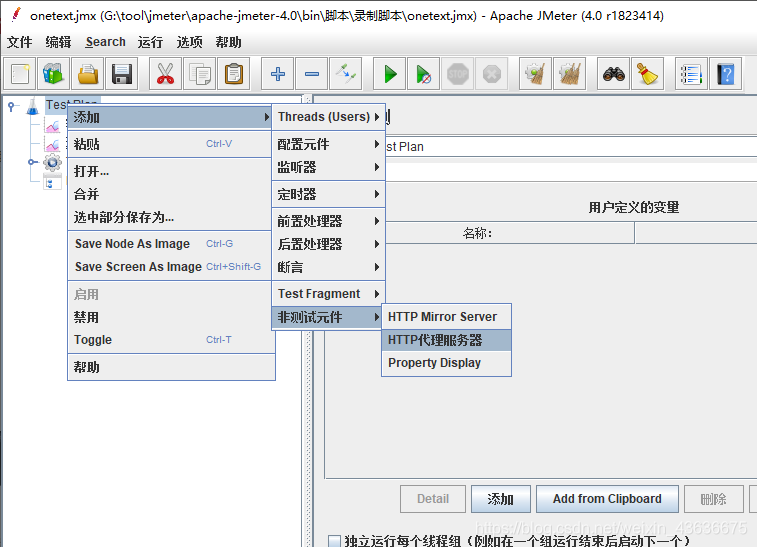Select 打开... in the context menu

pyautogui.click(x=171, y=171)
